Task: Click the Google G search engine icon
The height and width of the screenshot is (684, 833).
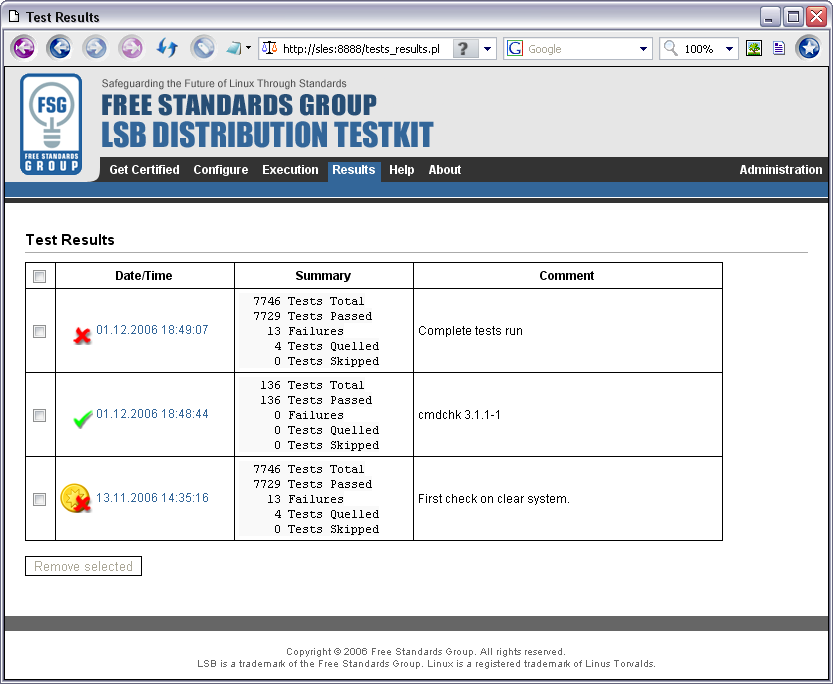Action: (x=515, y=49)
